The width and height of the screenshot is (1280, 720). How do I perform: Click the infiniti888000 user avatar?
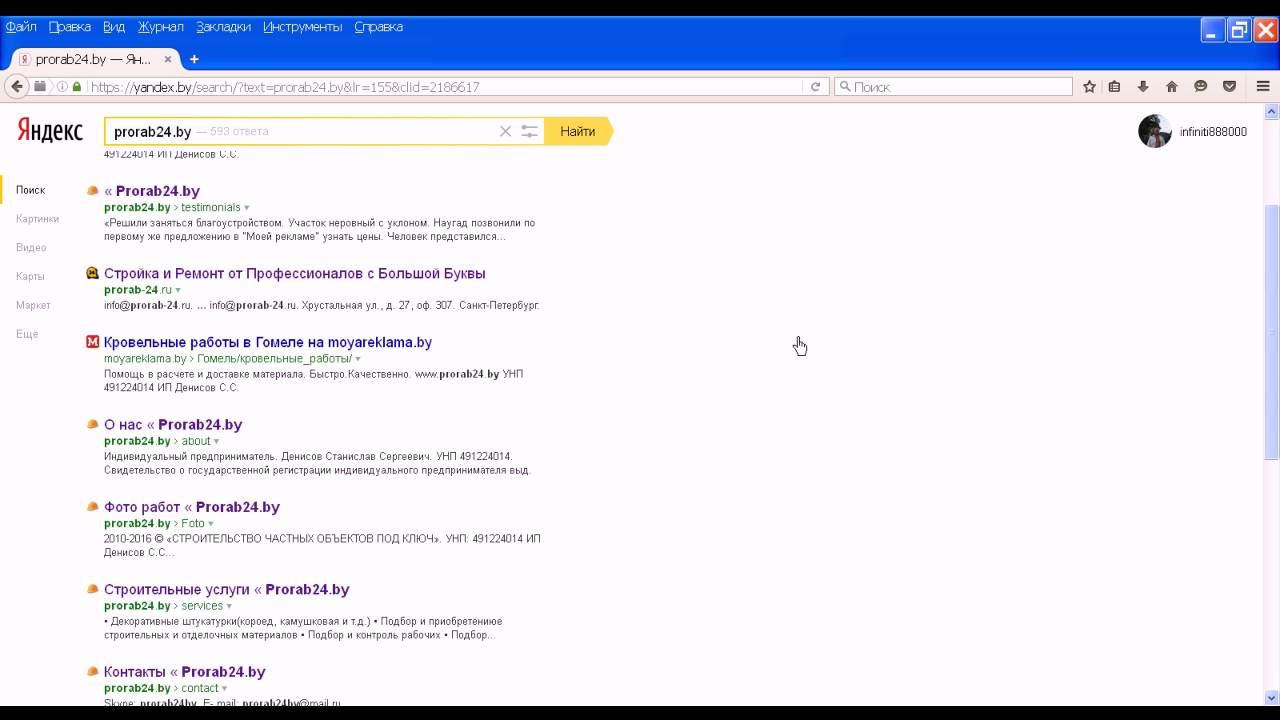(x=1155, y=131)
